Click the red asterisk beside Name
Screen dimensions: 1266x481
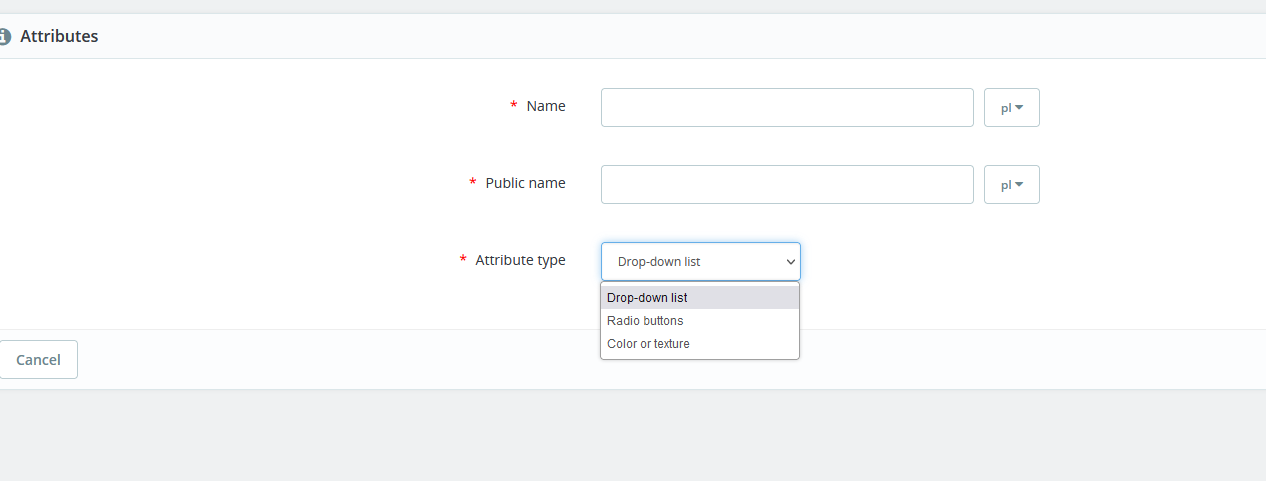tap(514, 106)
